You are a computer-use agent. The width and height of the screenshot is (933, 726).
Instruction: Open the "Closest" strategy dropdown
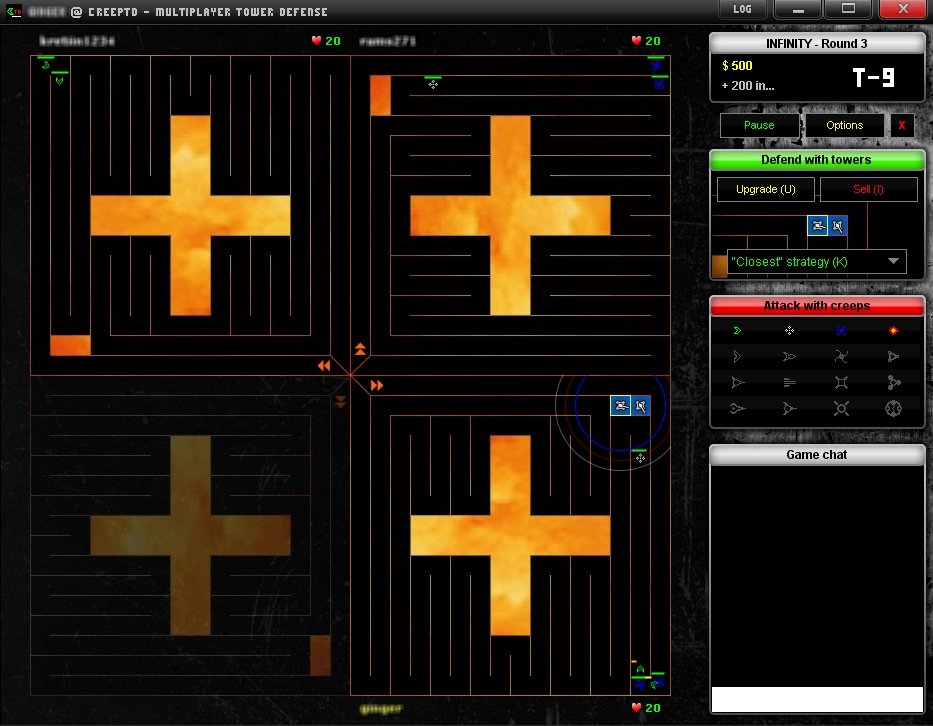coord(816,262)
